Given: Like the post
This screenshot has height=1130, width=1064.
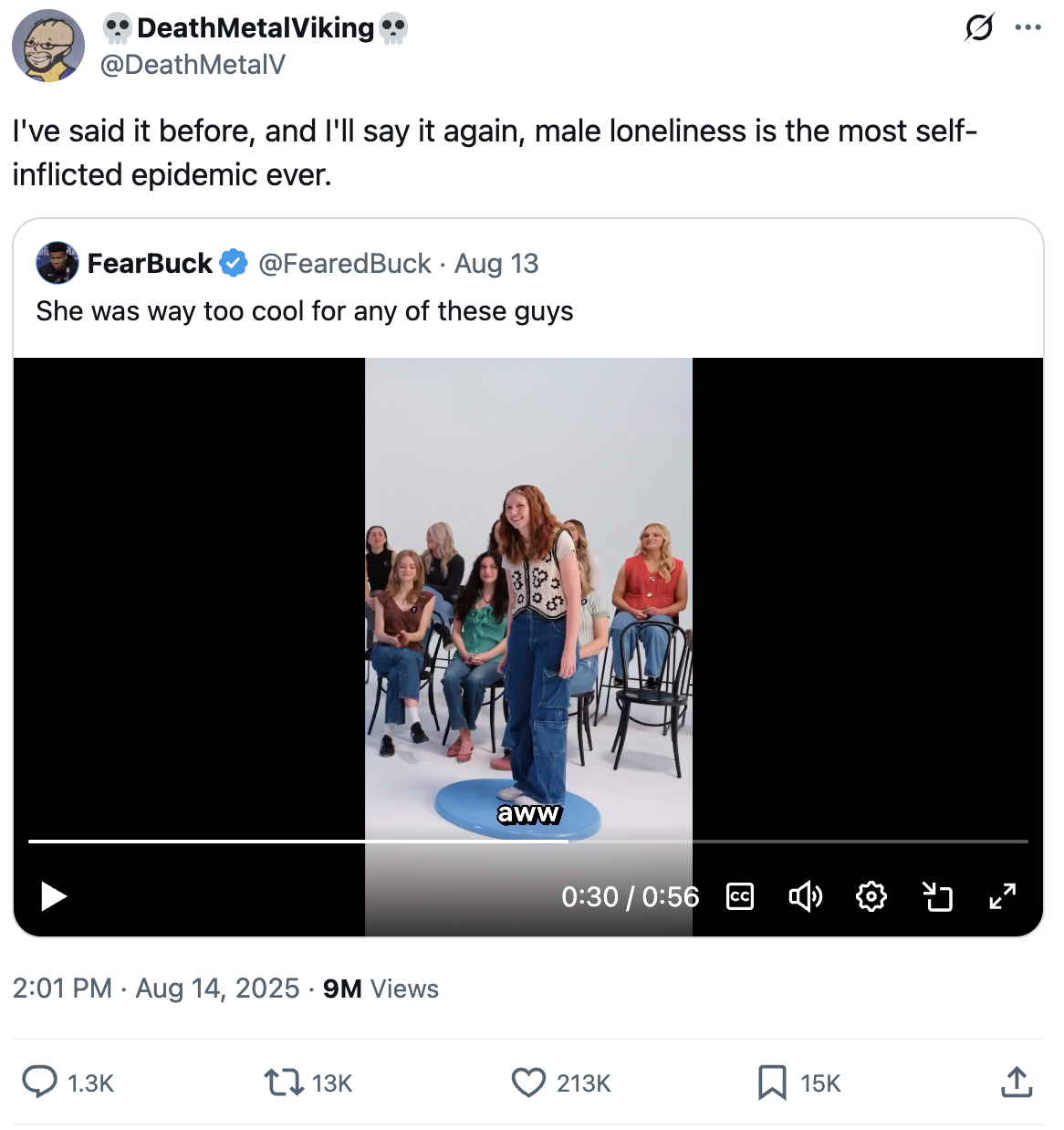Looking at the screenshot, I should pyautogui.click(x=528, y=1083).
